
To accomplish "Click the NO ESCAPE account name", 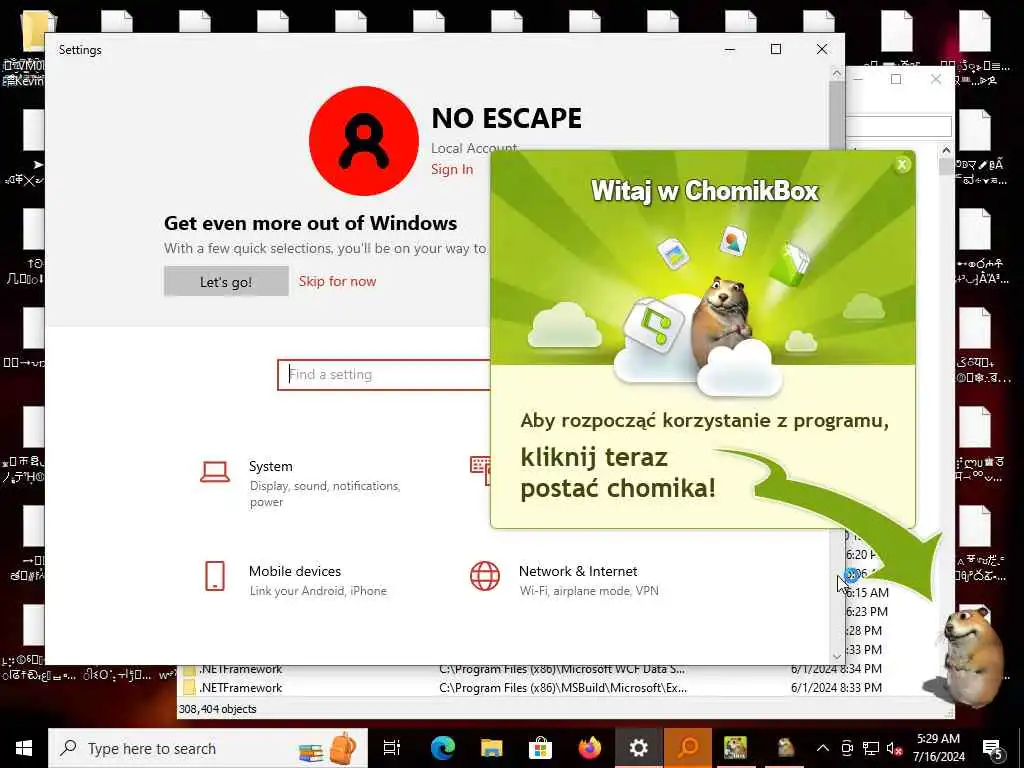I will [507, 118].
